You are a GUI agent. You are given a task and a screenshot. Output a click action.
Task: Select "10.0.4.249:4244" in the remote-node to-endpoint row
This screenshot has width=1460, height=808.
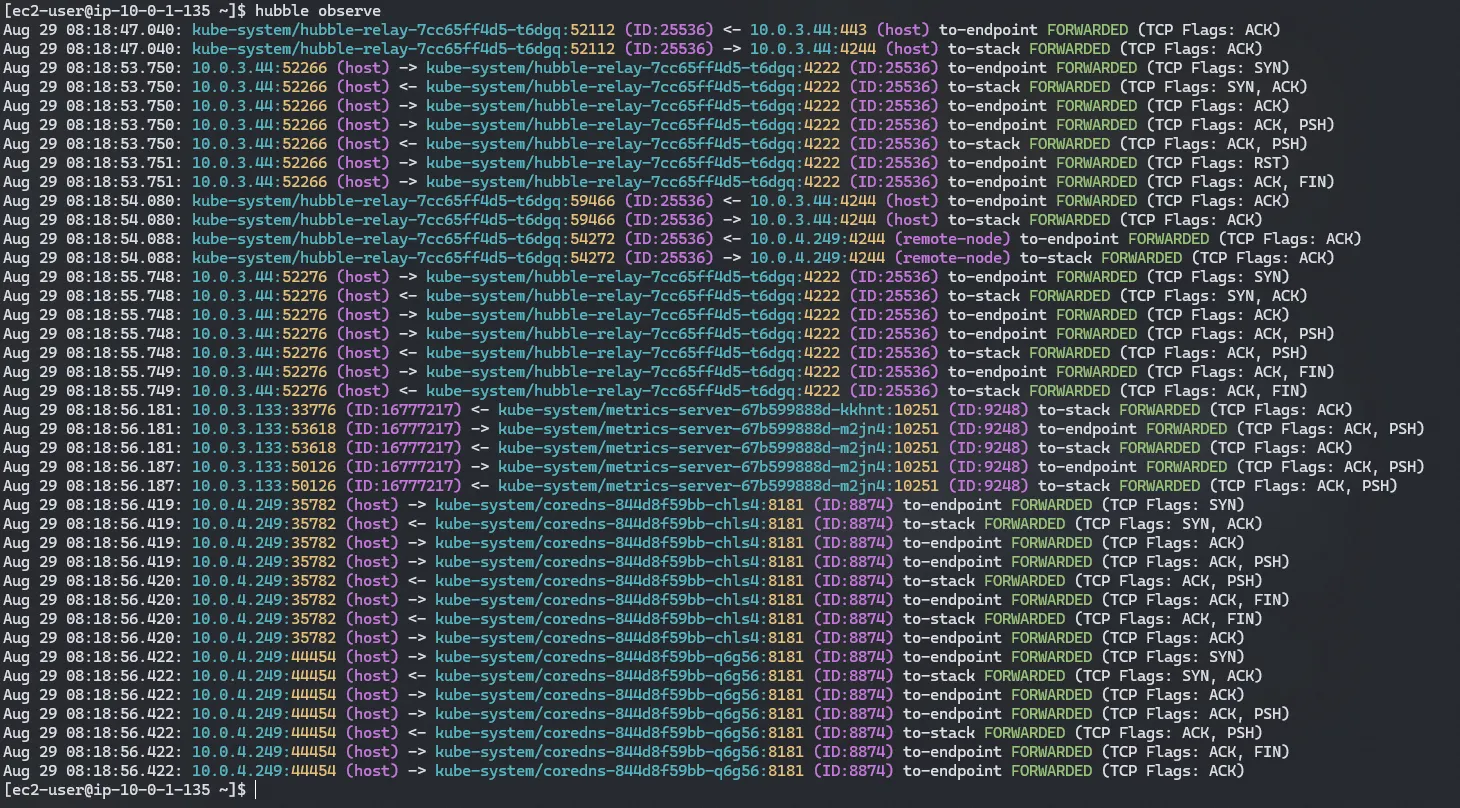pos(817,239)
